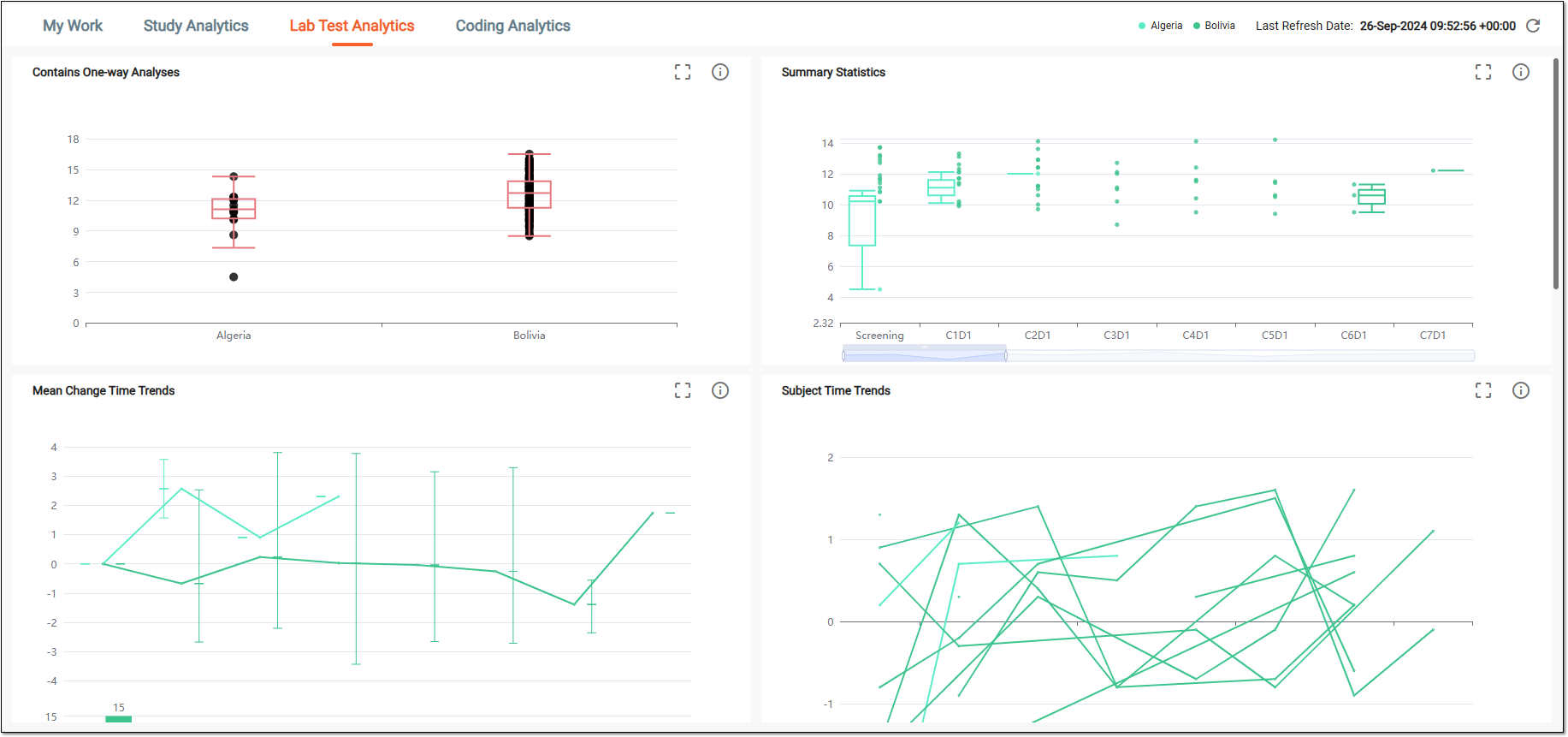Click the right handle of the zoom slider
Viewport: 1568px width, 737px height.
1006,355
